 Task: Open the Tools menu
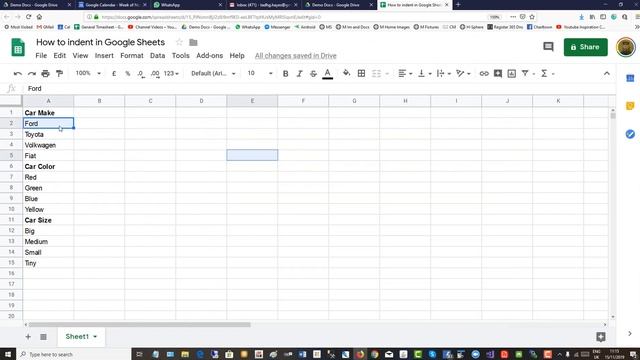180,56
